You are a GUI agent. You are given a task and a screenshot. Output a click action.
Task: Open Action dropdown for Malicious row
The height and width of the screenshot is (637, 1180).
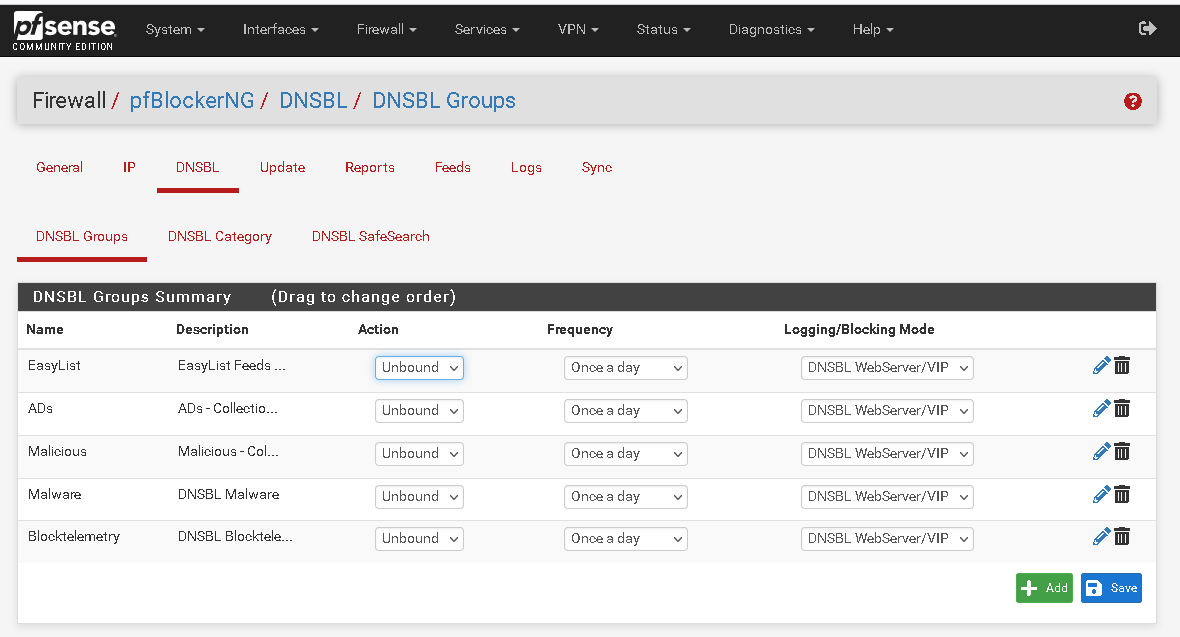[419, 453]
